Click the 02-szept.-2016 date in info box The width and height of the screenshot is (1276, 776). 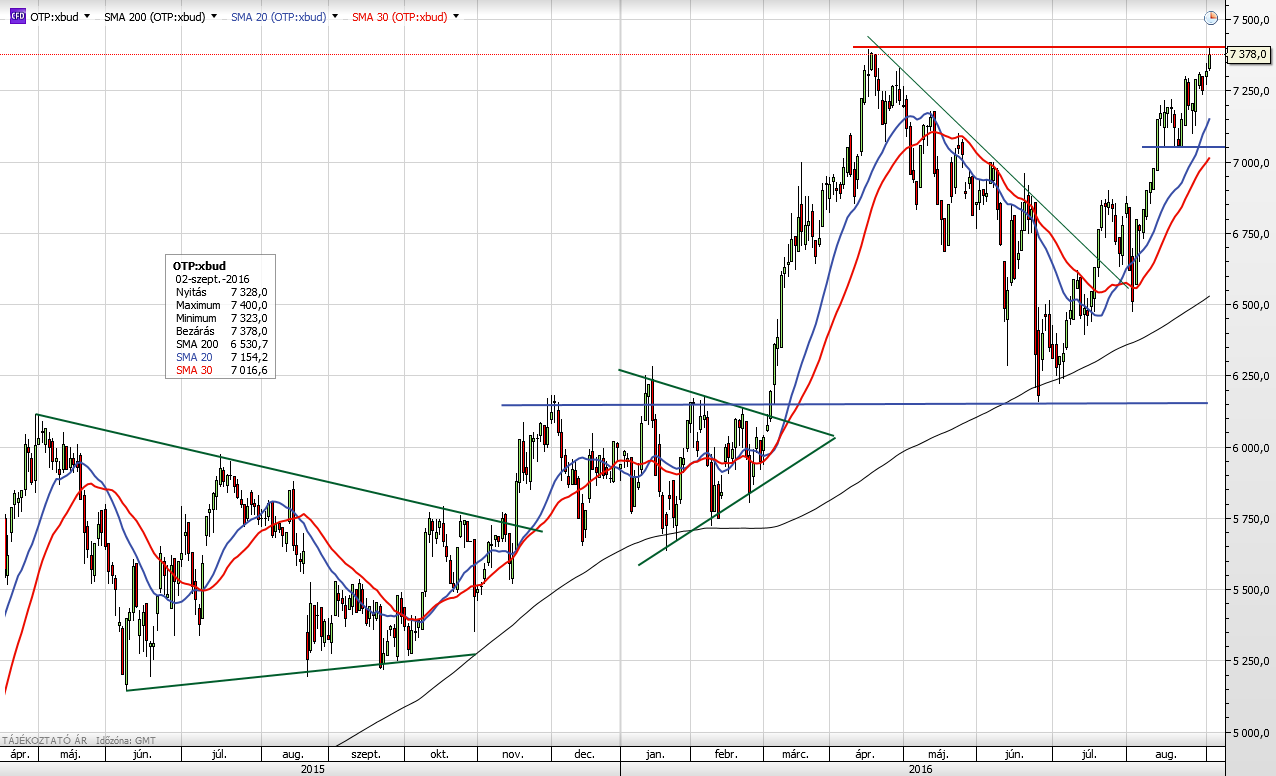tap(212, 279)
